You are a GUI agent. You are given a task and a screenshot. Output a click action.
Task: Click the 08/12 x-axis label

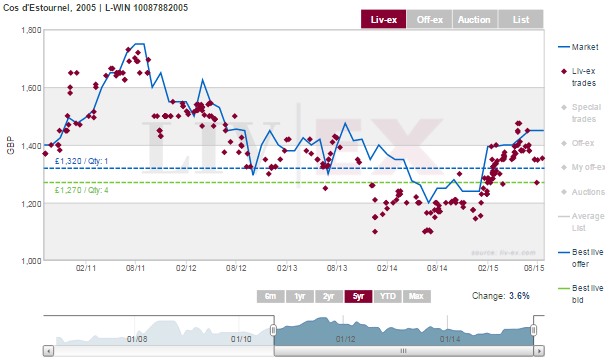tap(236, 268)
